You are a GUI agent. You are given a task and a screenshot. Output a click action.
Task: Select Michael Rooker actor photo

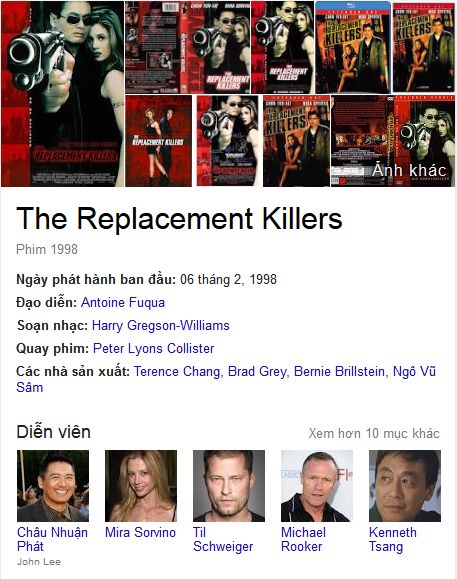click(317, 486)
